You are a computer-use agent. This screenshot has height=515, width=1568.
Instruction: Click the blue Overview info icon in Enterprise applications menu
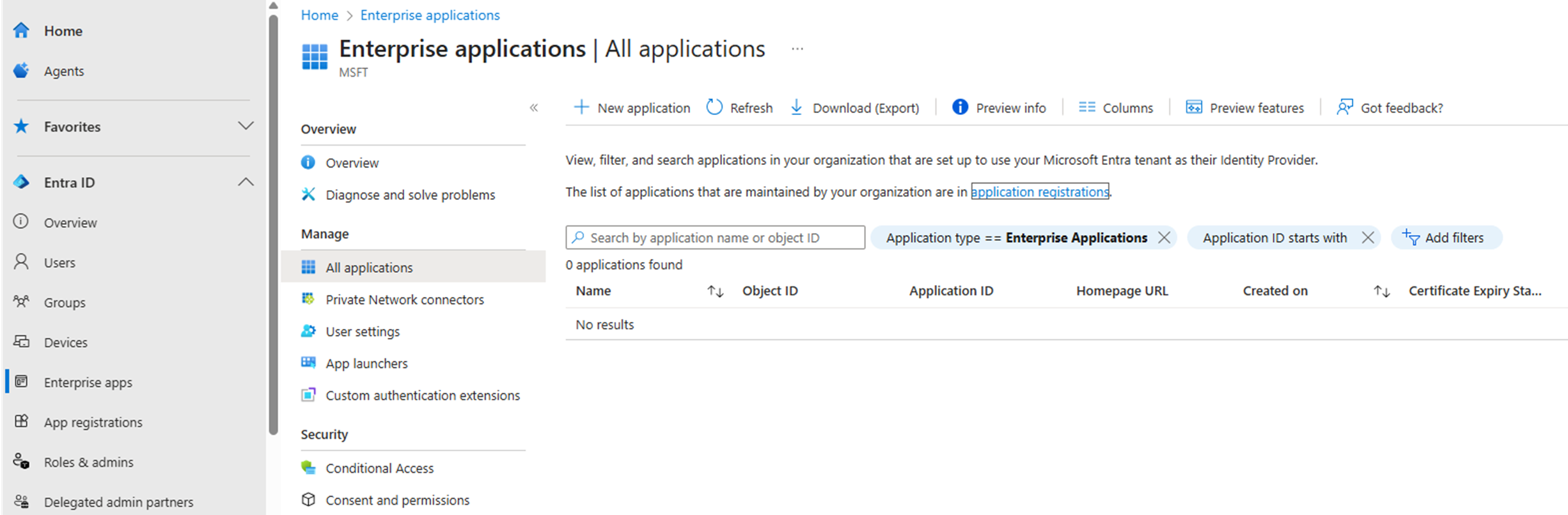point(308,162)
